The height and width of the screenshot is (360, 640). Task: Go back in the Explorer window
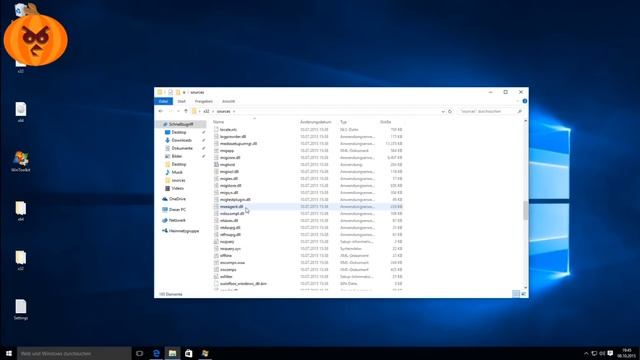tap(161, 111)
